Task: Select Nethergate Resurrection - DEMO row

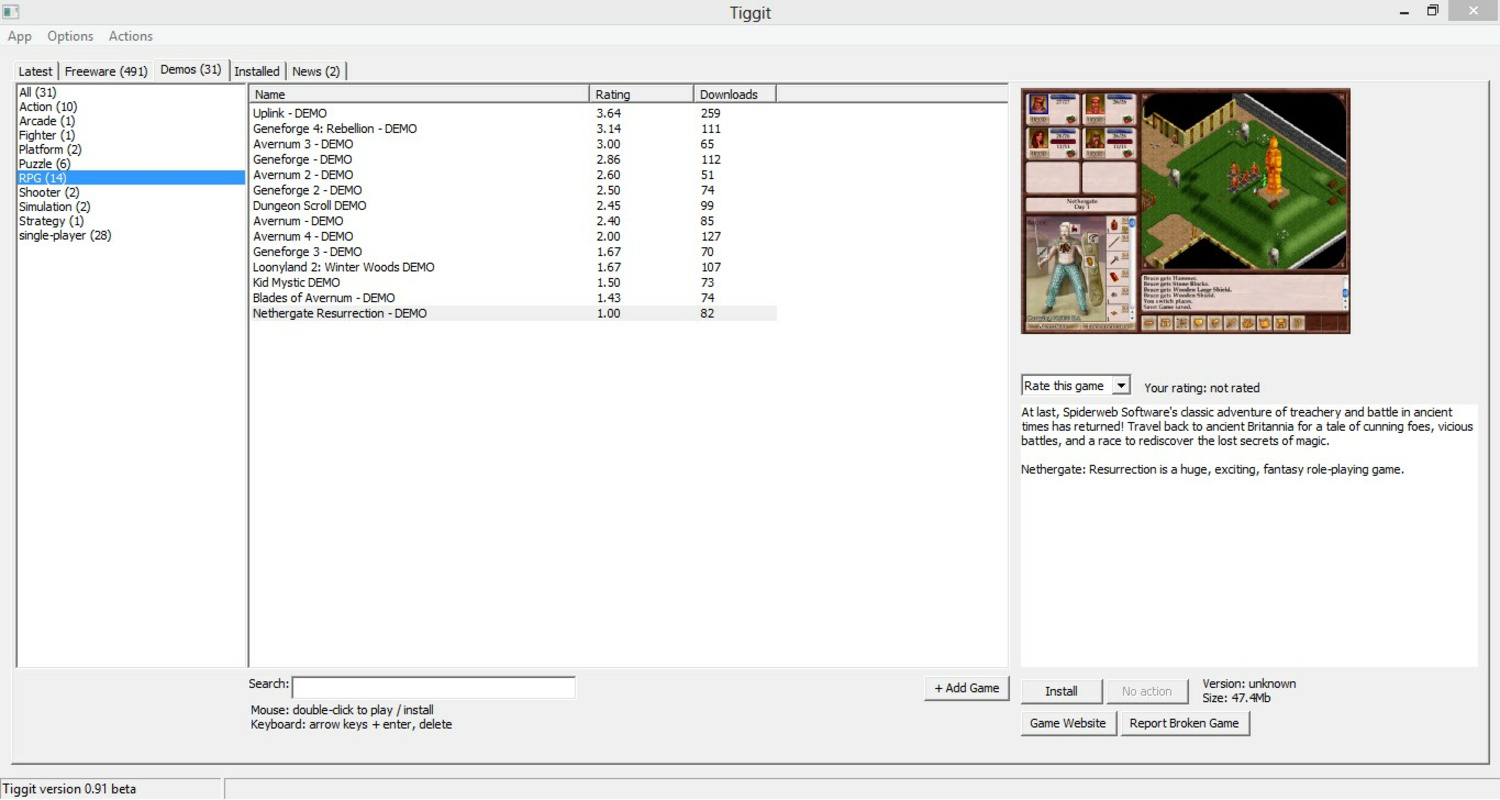Action: pos(513,313)
